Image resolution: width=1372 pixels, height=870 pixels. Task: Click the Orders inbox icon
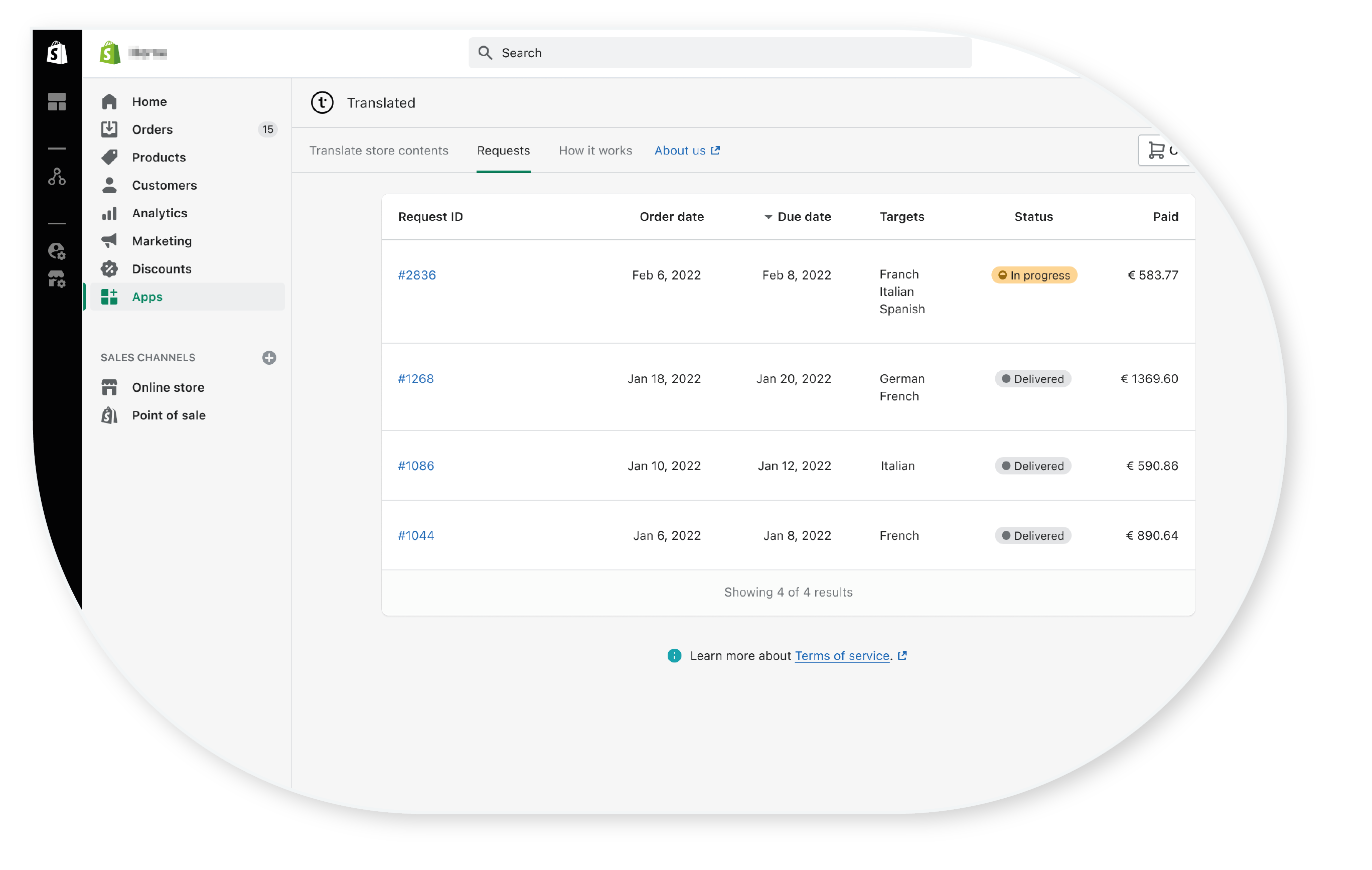click(109, 129)
